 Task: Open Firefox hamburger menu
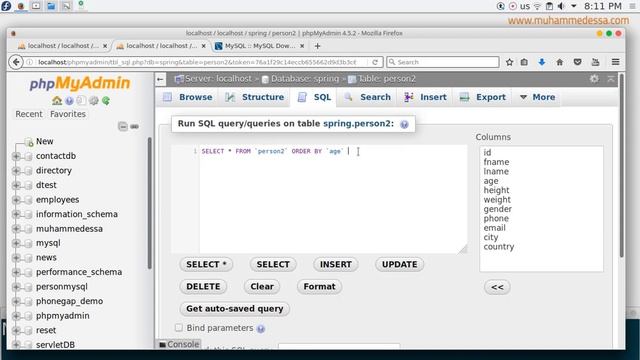(x=616, y=62)
